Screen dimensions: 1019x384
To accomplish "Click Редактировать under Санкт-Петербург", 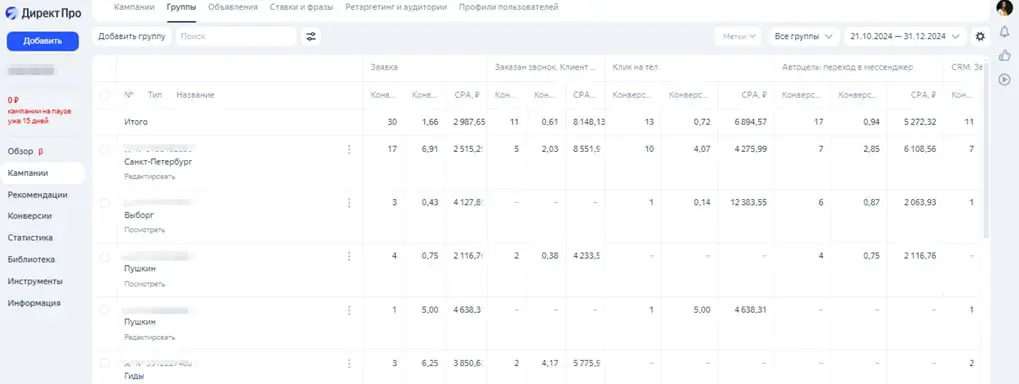I will tap(149, 177).
